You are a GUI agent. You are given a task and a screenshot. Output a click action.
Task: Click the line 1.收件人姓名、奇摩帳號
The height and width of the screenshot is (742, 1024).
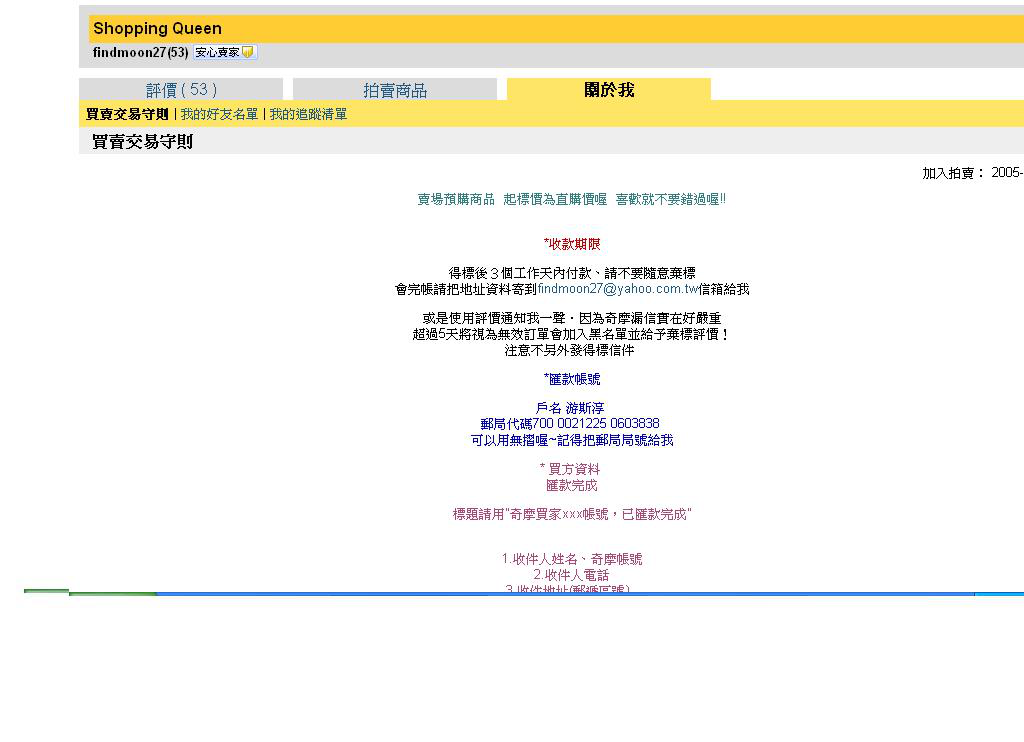[571, 559]
